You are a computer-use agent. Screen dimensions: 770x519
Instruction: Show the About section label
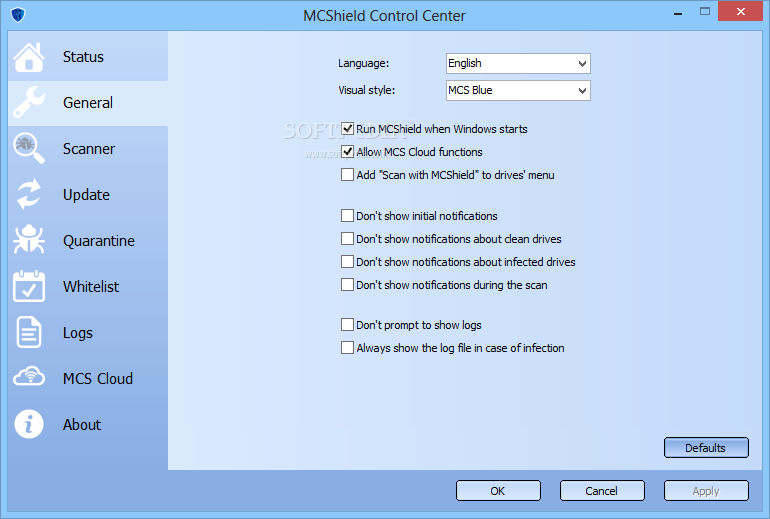click(82, 424)
